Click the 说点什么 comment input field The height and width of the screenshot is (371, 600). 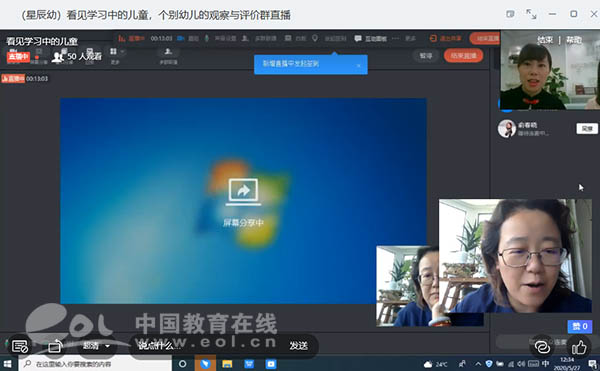coord(207,346)
